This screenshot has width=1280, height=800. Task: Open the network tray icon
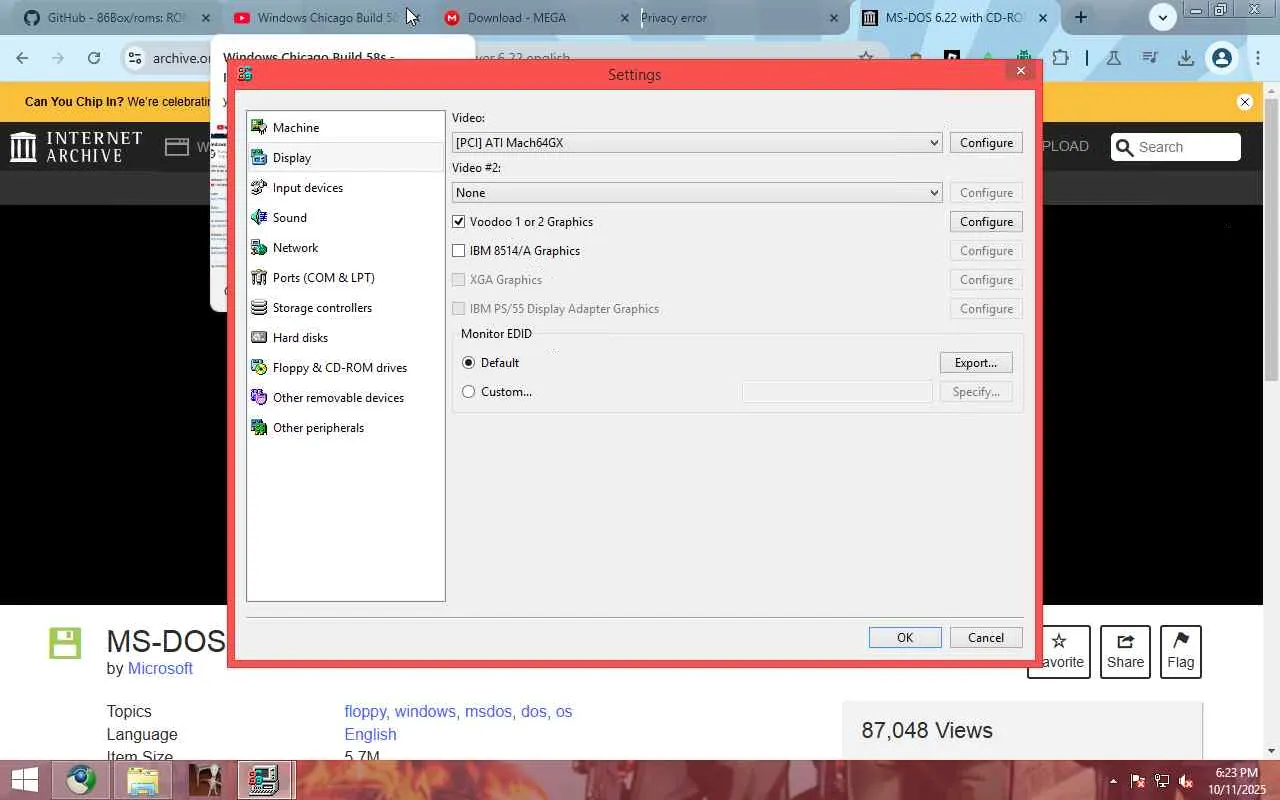pos(1162,781)
